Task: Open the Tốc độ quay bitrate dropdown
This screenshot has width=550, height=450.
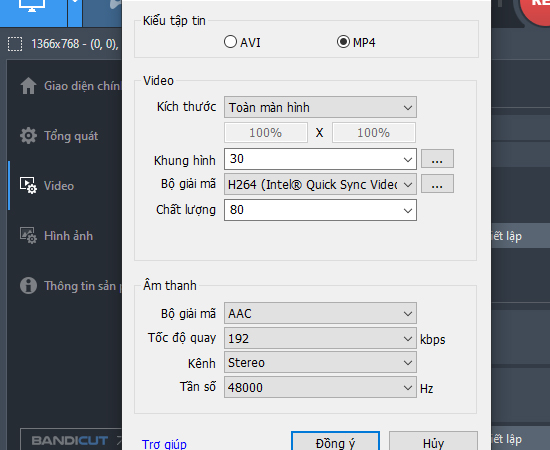Action: click(320, 338)
